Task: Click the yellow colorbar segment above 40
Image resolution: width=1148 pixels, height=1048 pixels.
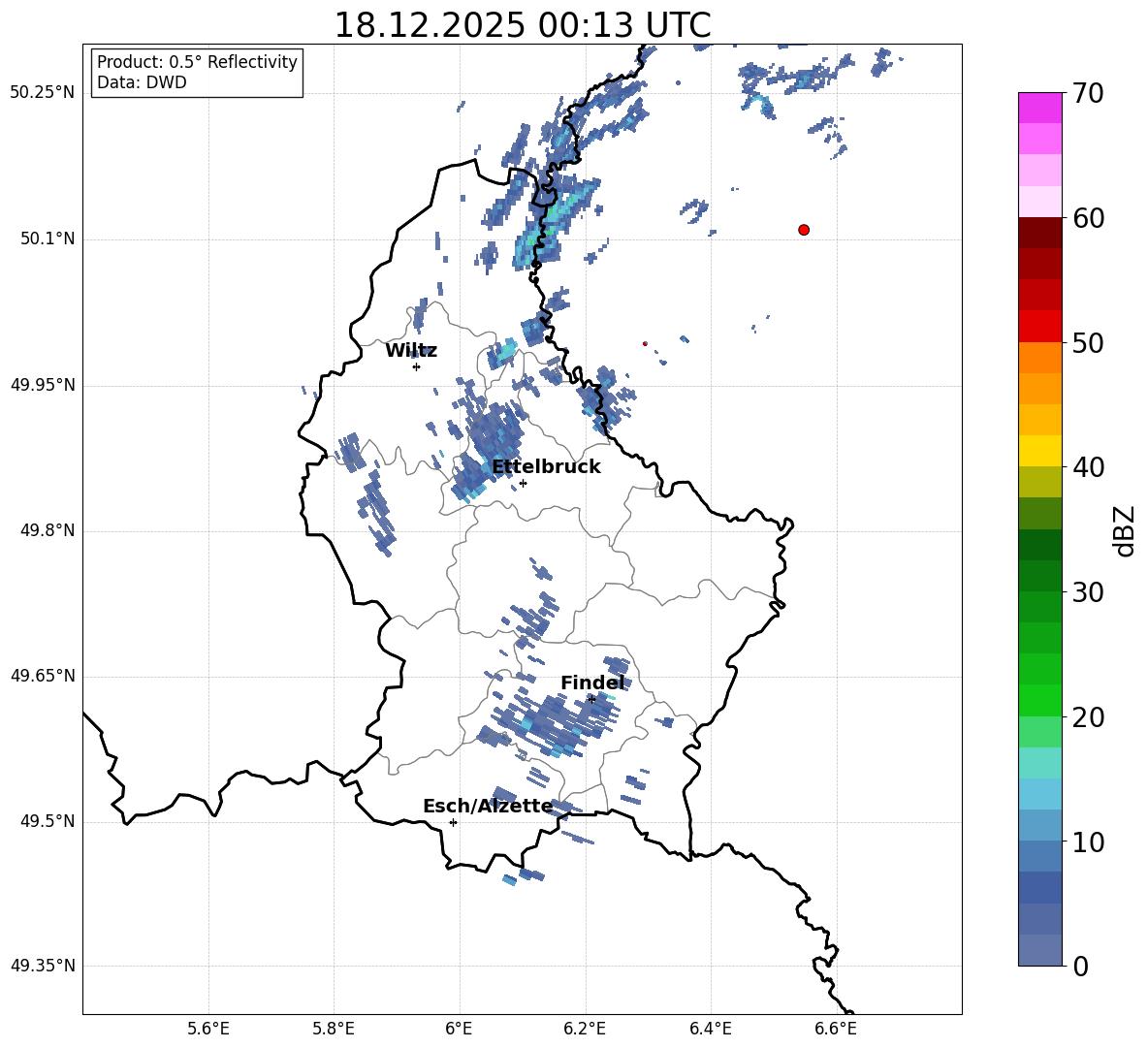Action: [1040, 451]
